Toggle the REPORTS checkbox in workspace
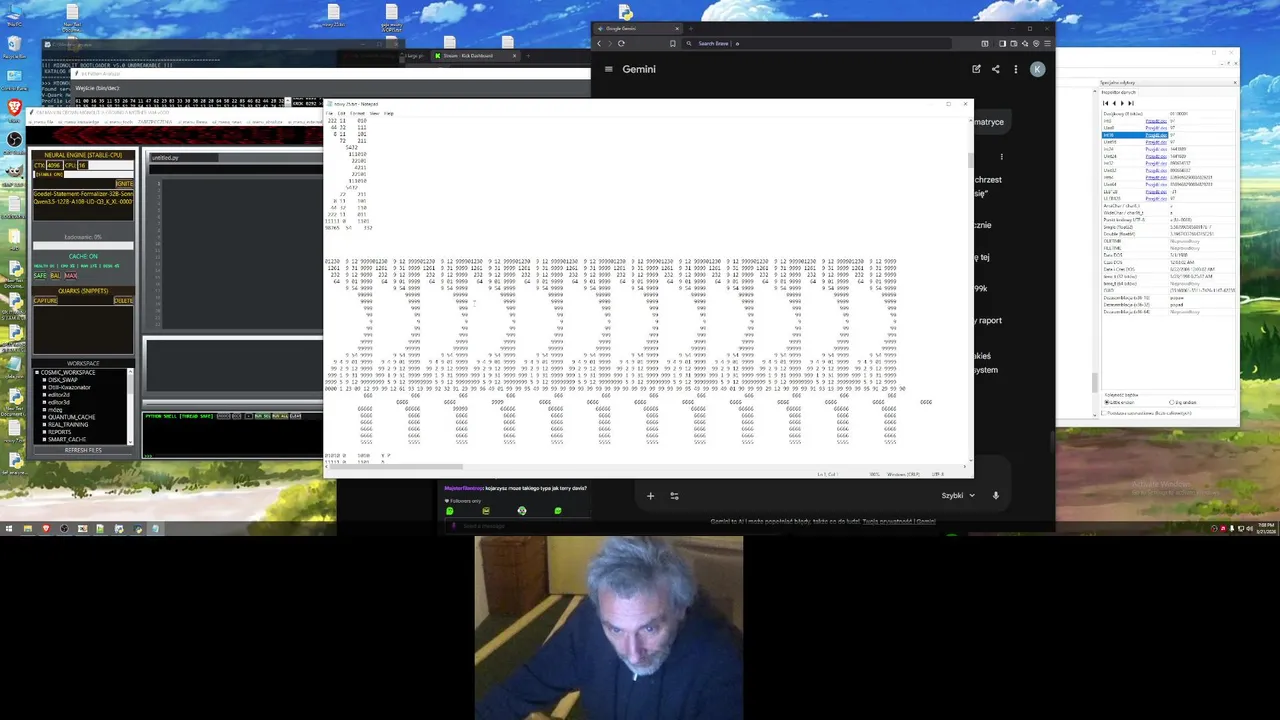 click(x=44, y=432)
